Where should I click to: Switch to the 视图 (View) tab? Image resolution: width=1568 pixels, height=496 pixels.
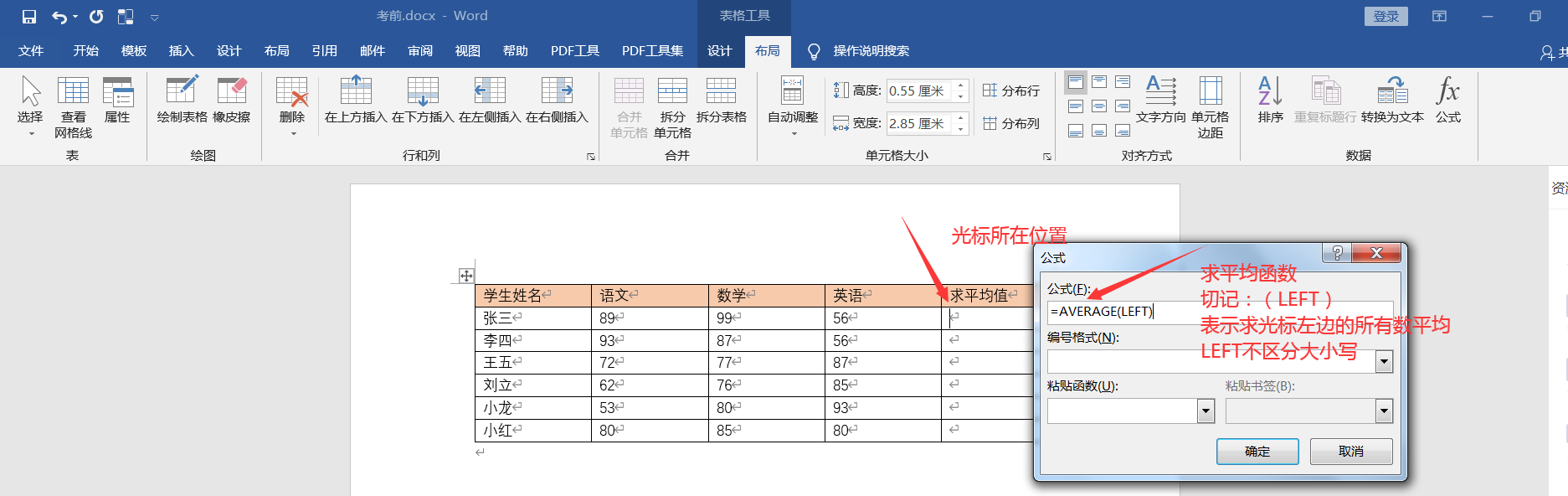468,51
